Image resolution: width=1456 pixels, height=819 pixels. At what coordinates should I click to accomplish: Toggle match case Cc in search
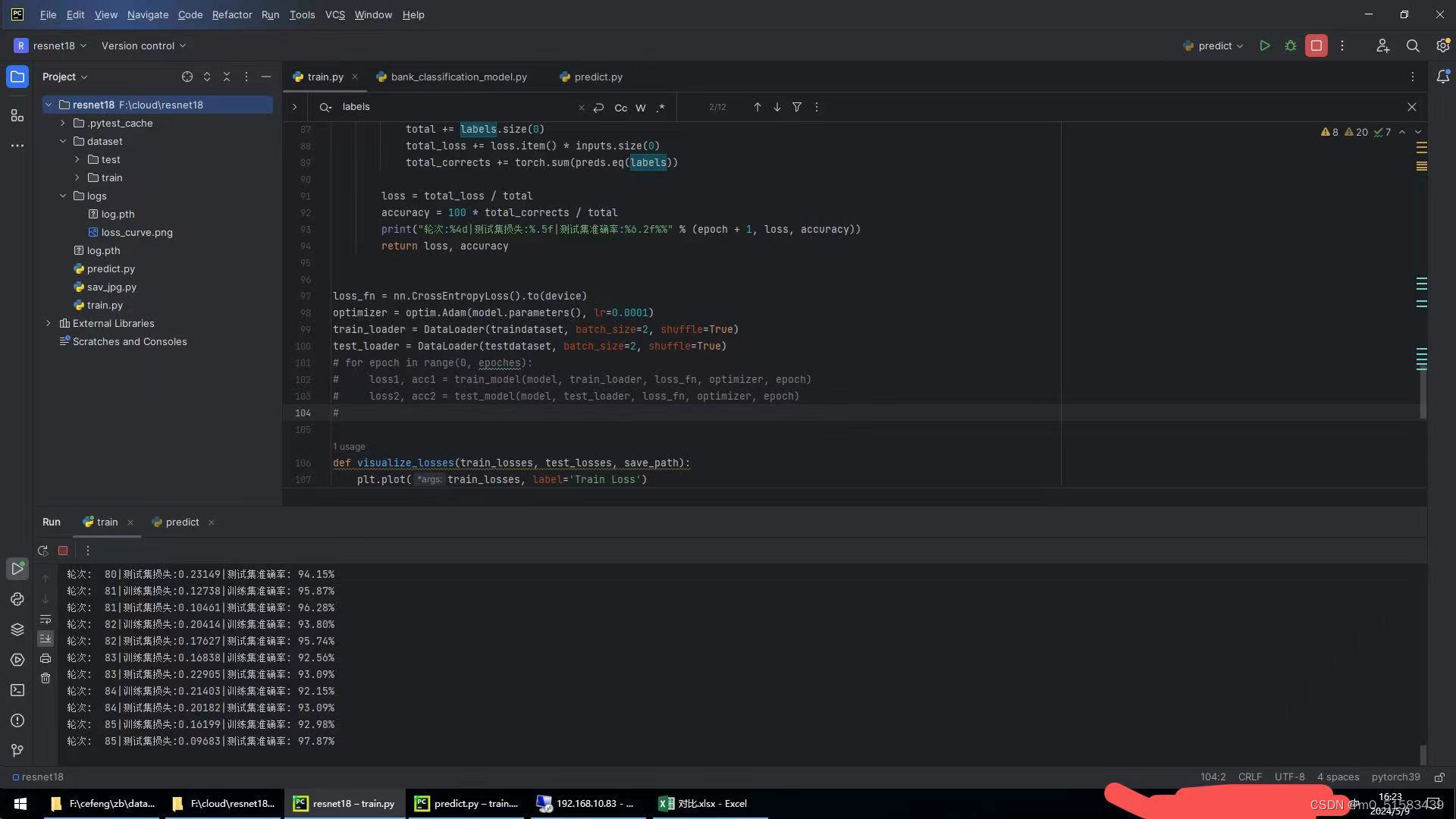pos(620,108)
